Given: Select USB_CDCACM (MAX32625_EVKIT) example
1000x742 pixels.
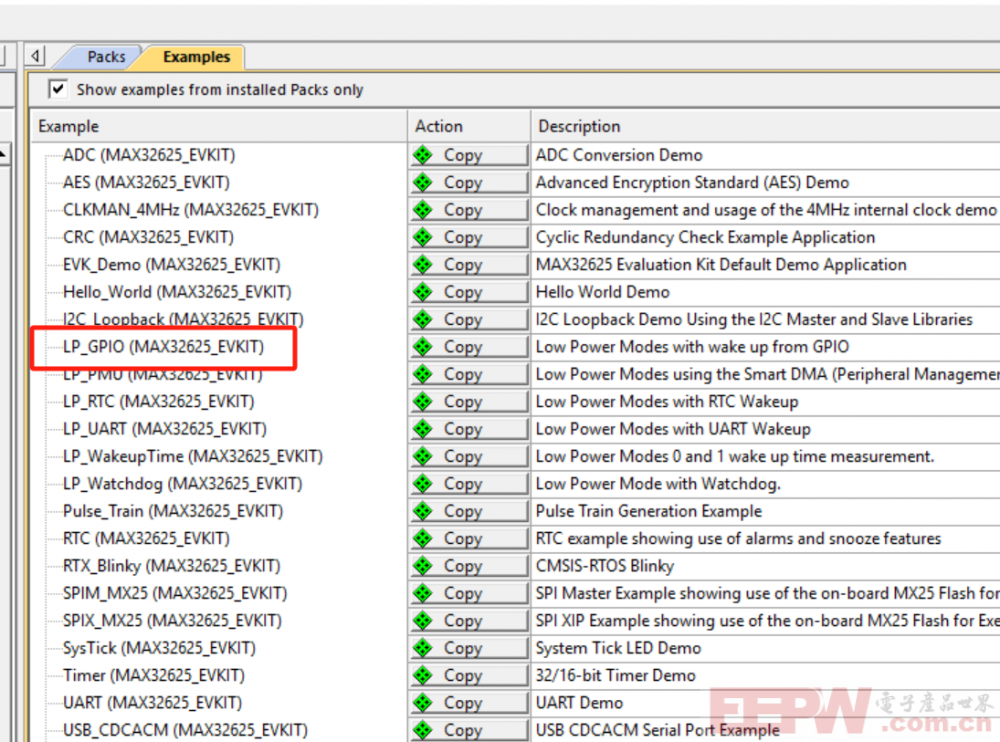Looking at the screenshot, I should pos(185,730).
